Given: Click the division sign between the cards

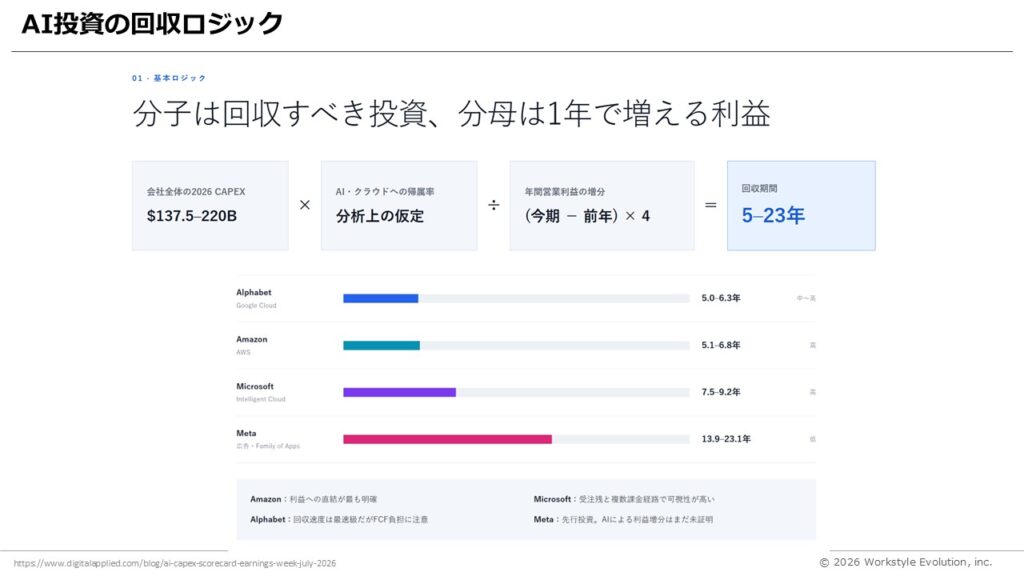Looking at the screenshot, I should [494, 205].
